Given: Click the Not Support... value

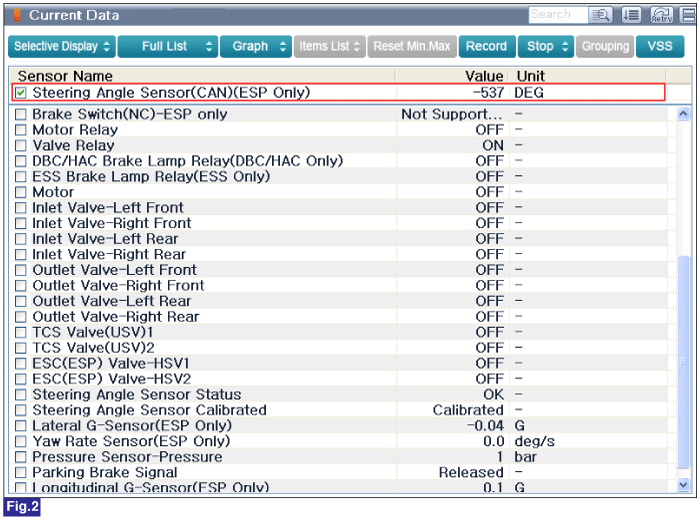Looking at the screenshot, I should [x=452, y=114].
